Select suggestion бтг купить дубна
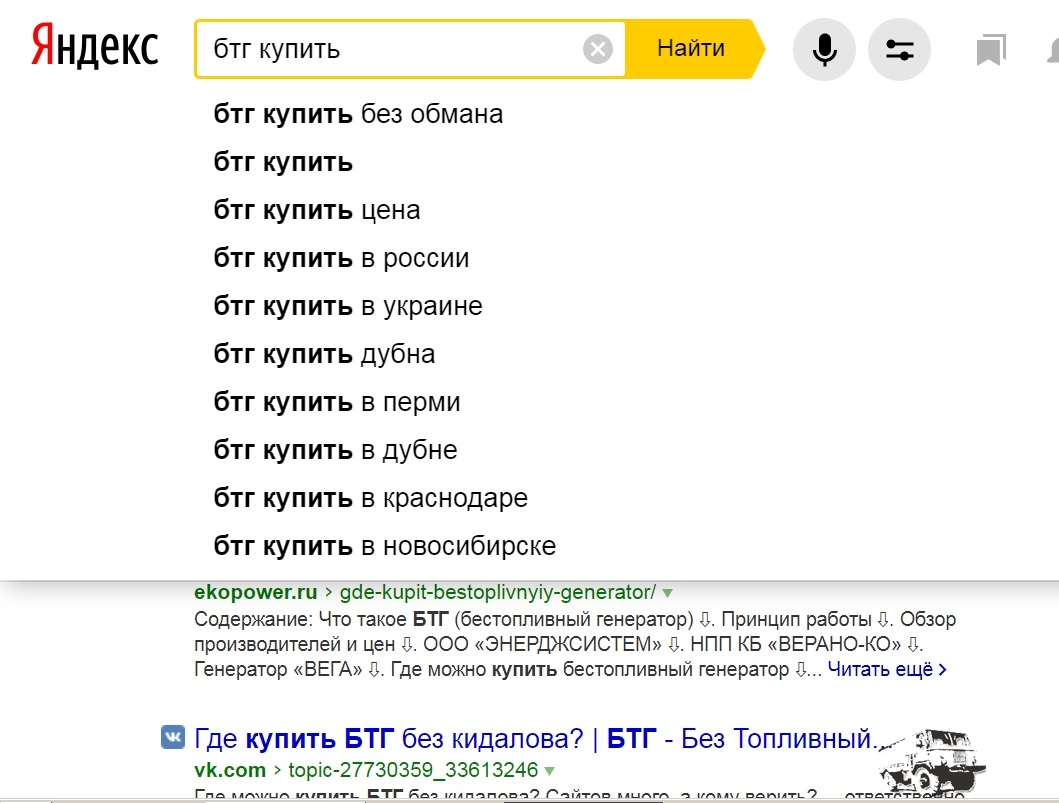Viewport: 1059px width, 803px height. click(324, 354)
